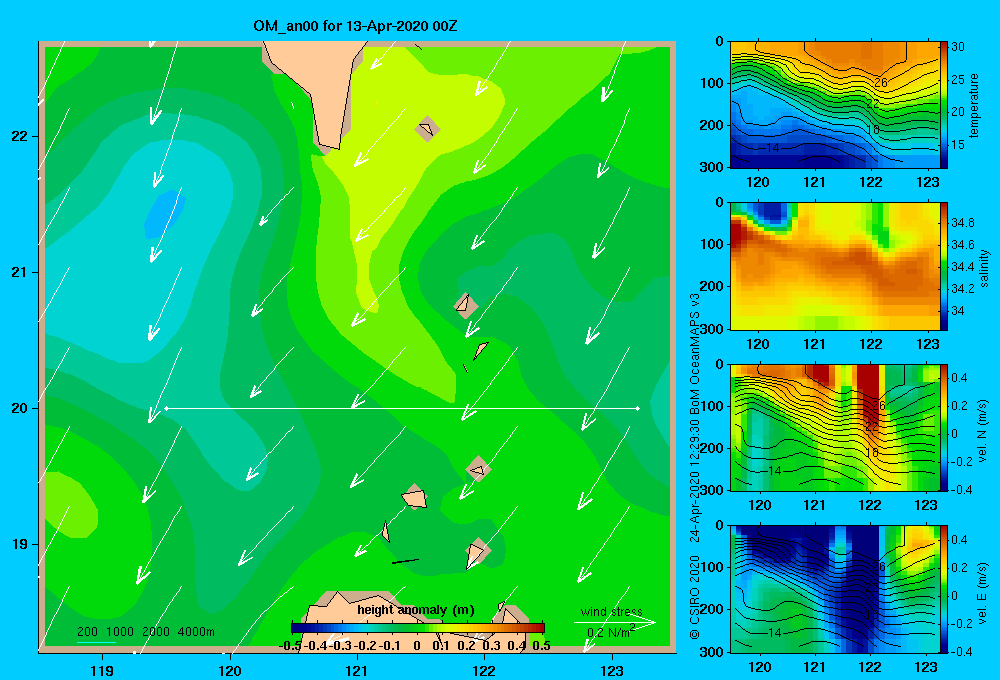The height and width of the screenshot is (680, 1000).
Task: Click longitude label 119 on main map
Action: pos(103,670)
